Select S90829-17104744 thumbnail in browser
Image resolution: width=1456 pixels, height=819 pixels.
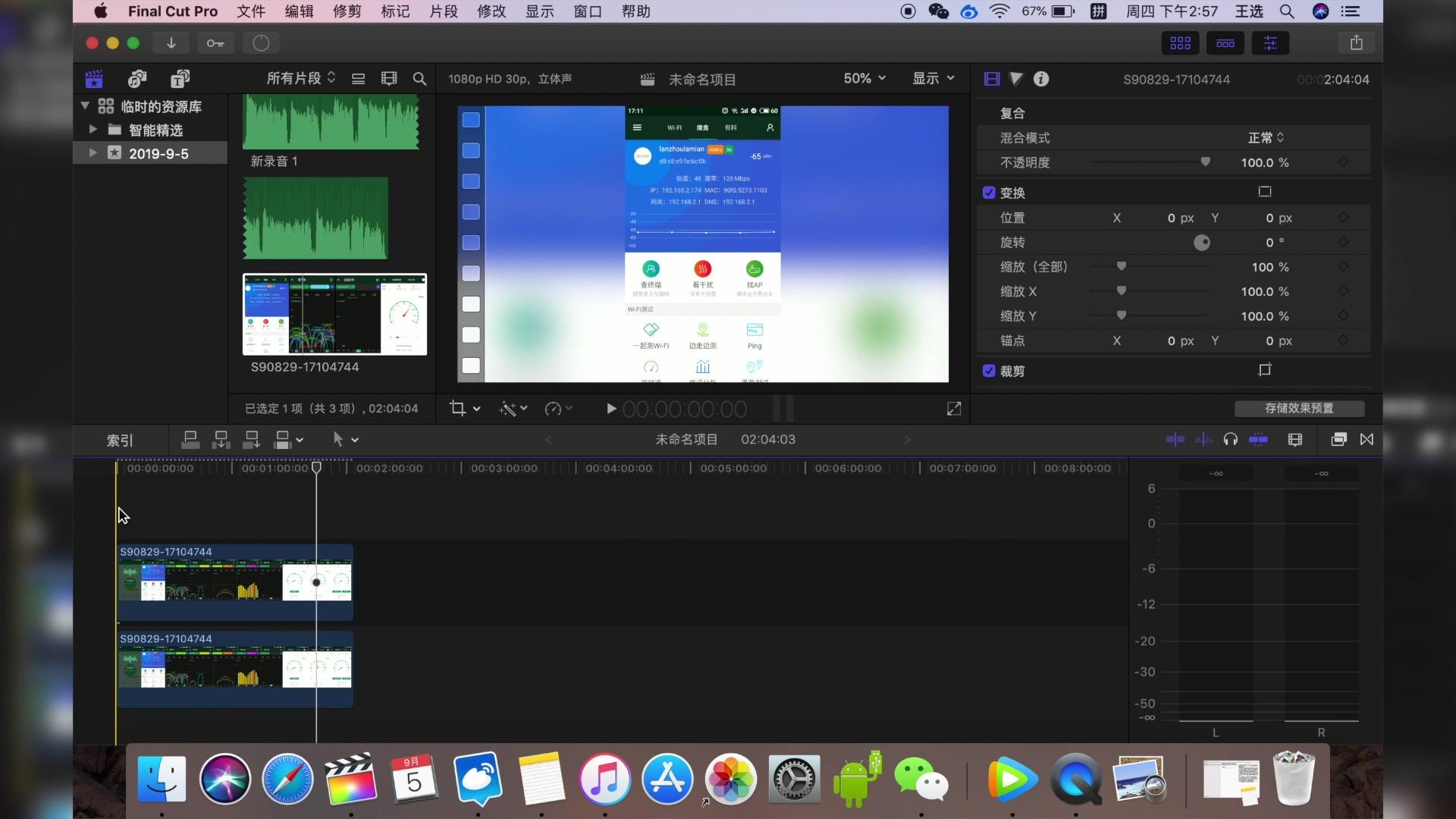[334, 314]
